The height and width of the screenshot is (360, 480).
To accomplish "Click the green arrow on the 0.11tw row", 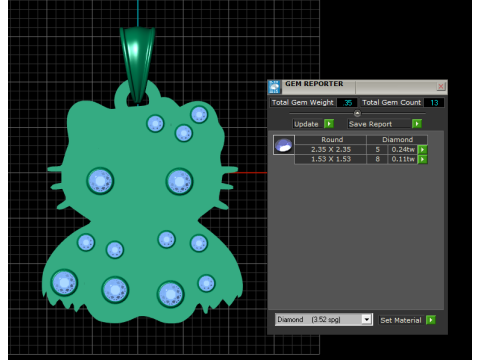I will 422,159.
